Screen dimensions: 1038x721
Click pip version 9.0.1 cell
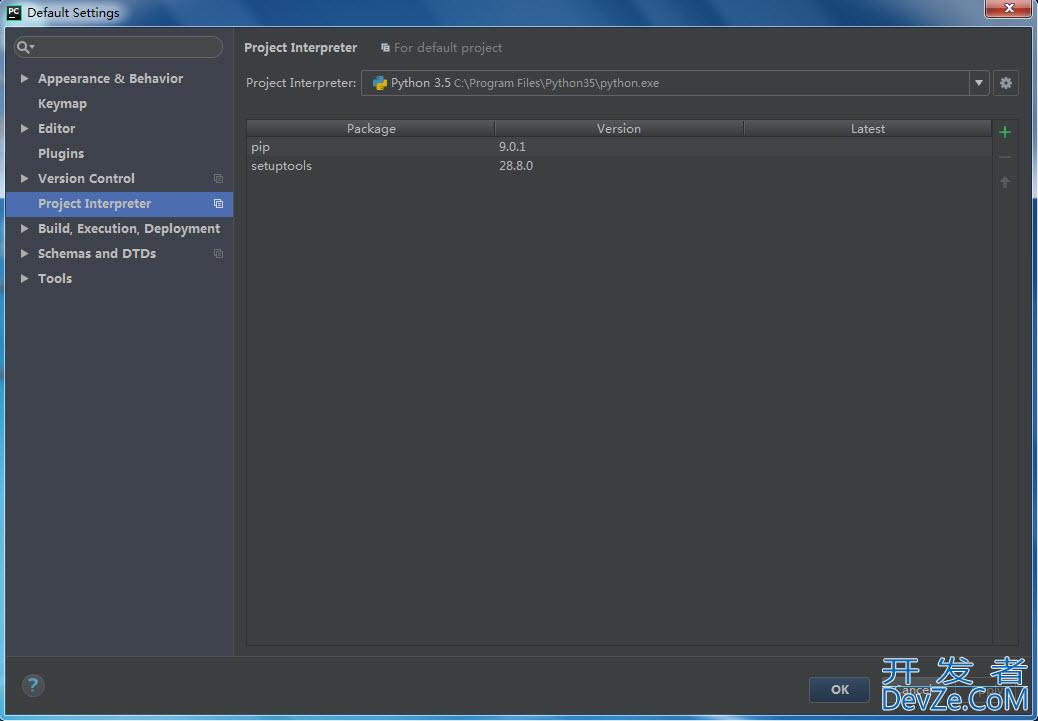tap(512, 147)
